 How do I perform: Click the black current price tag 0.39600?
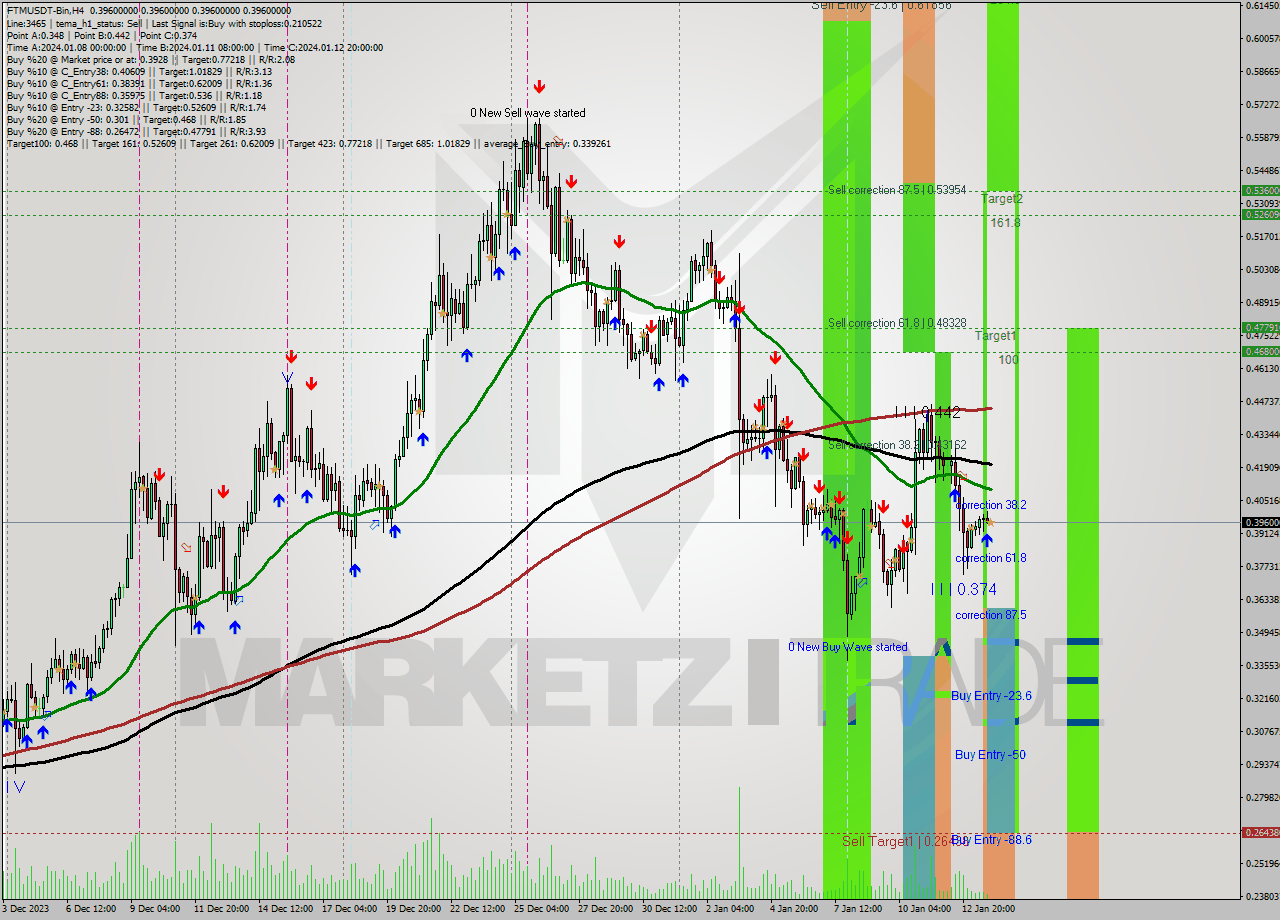coord(1260,522)
